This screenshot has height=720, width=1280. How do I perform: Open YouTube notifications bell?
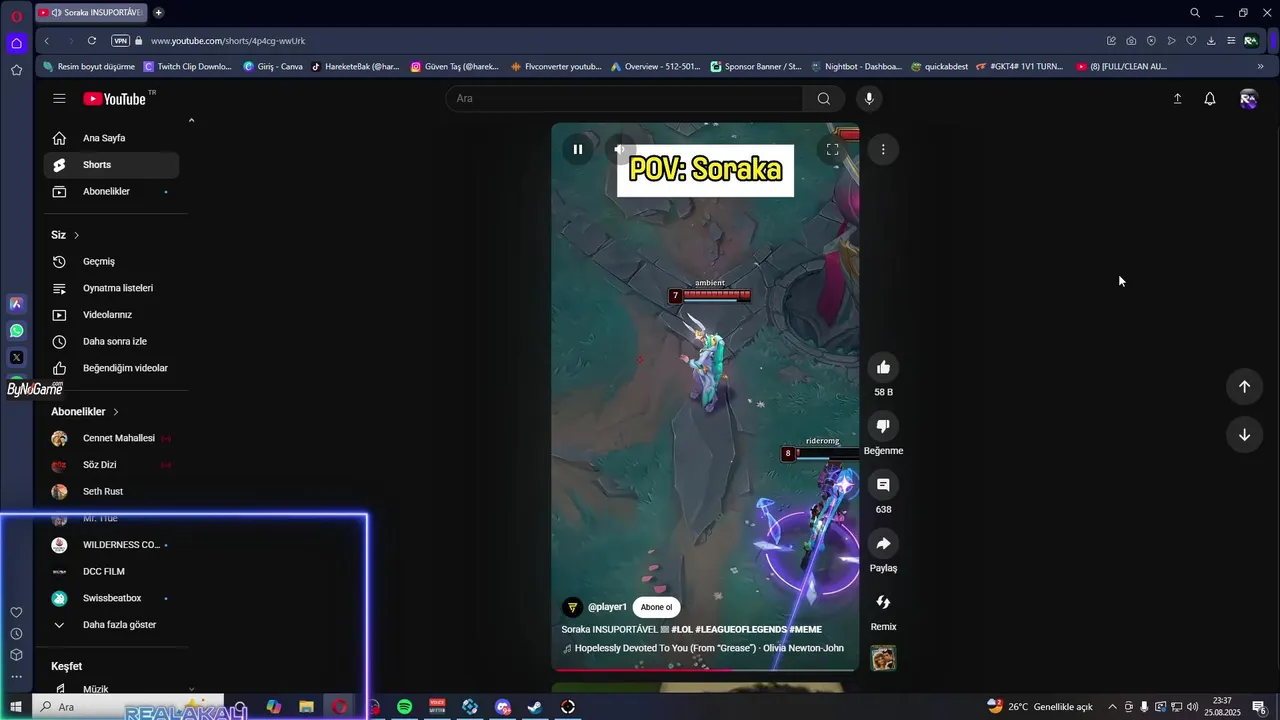click(1210, 98)
